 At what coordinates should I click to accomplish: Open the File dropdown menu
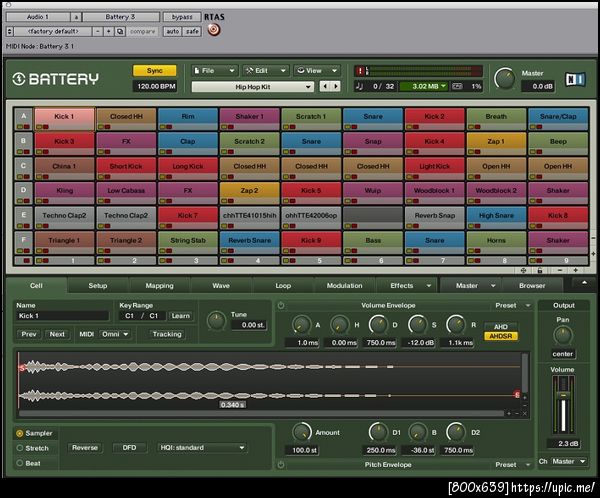point(214,71)
